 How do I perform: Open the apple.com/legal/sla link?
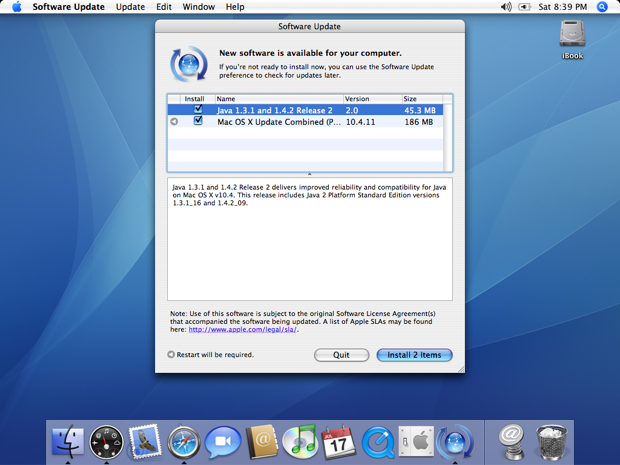(x=242, y=329)
